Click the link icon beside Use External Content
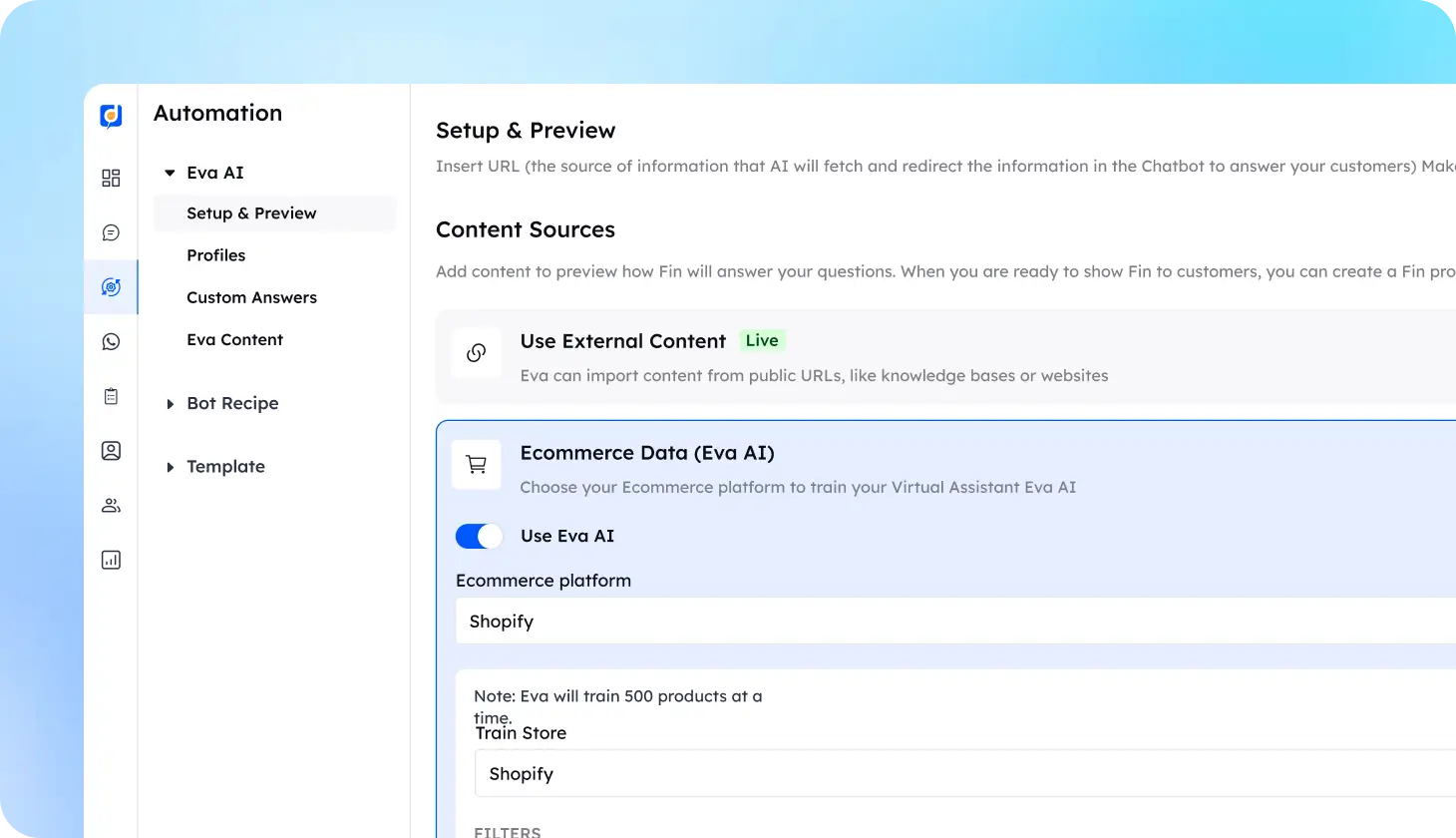 click(477, 353)
